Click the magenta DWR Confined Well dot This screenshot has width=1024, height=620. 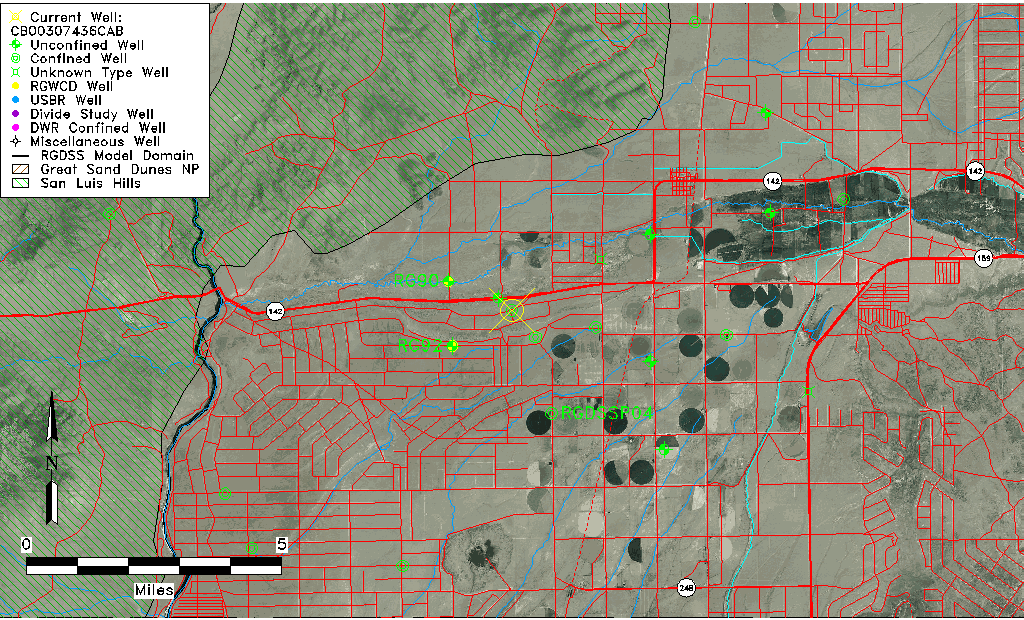(14, 128)
